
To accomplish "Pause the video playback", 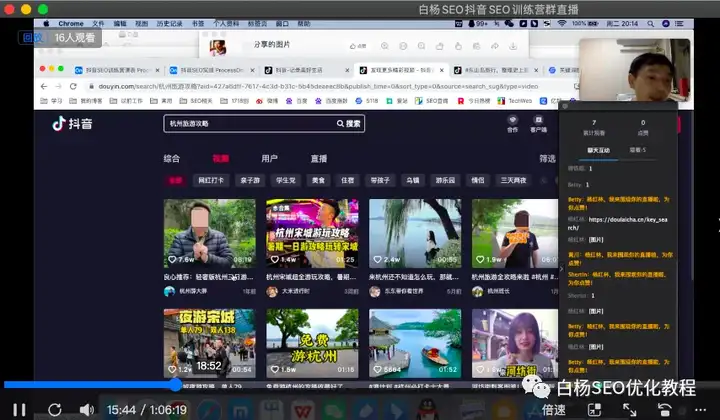I will click(19, 409).
